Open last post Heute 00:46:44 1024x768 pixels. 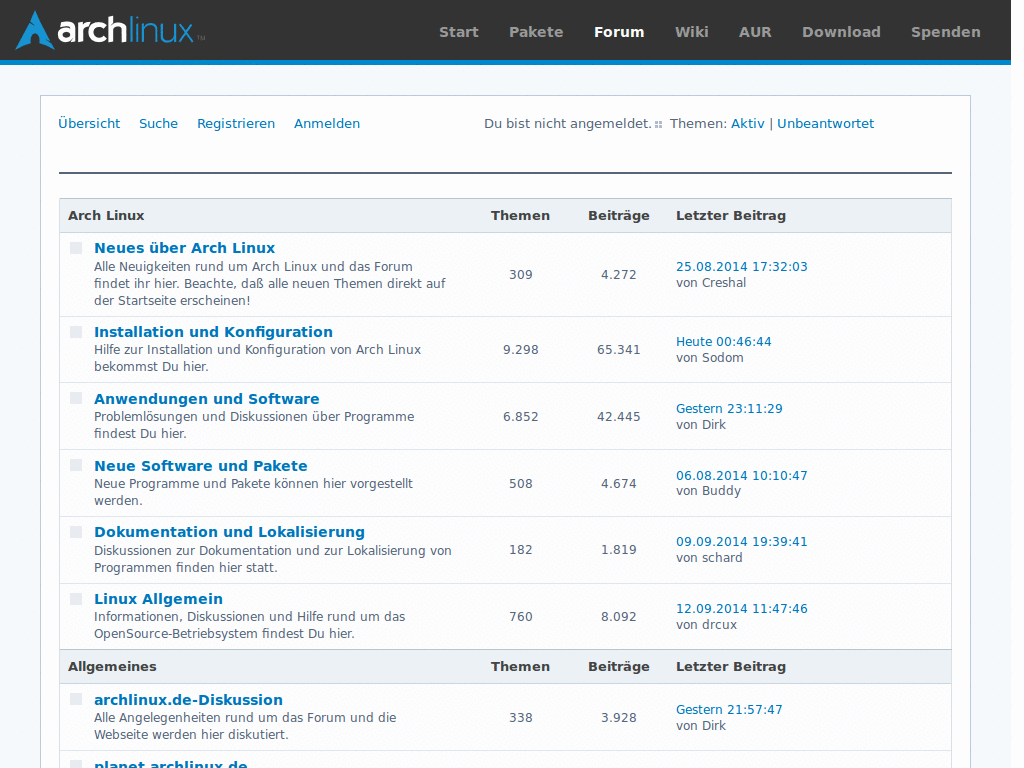(724, 342)
